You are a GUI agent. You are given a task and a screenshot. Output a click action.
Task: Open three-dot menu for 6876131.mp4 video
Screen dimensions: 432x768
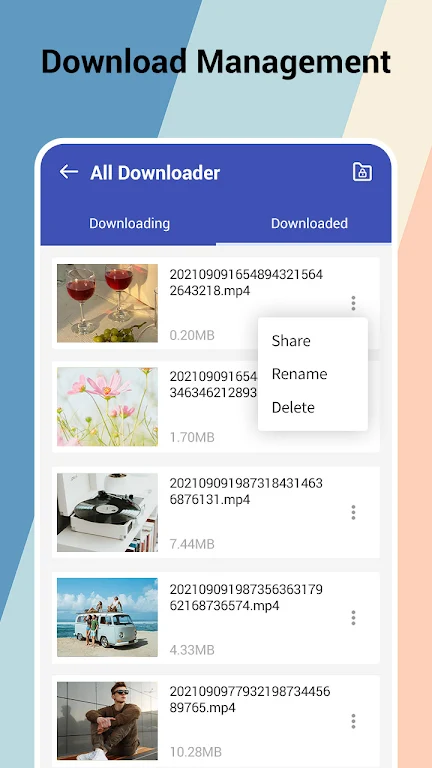click(x=353, y=512)
